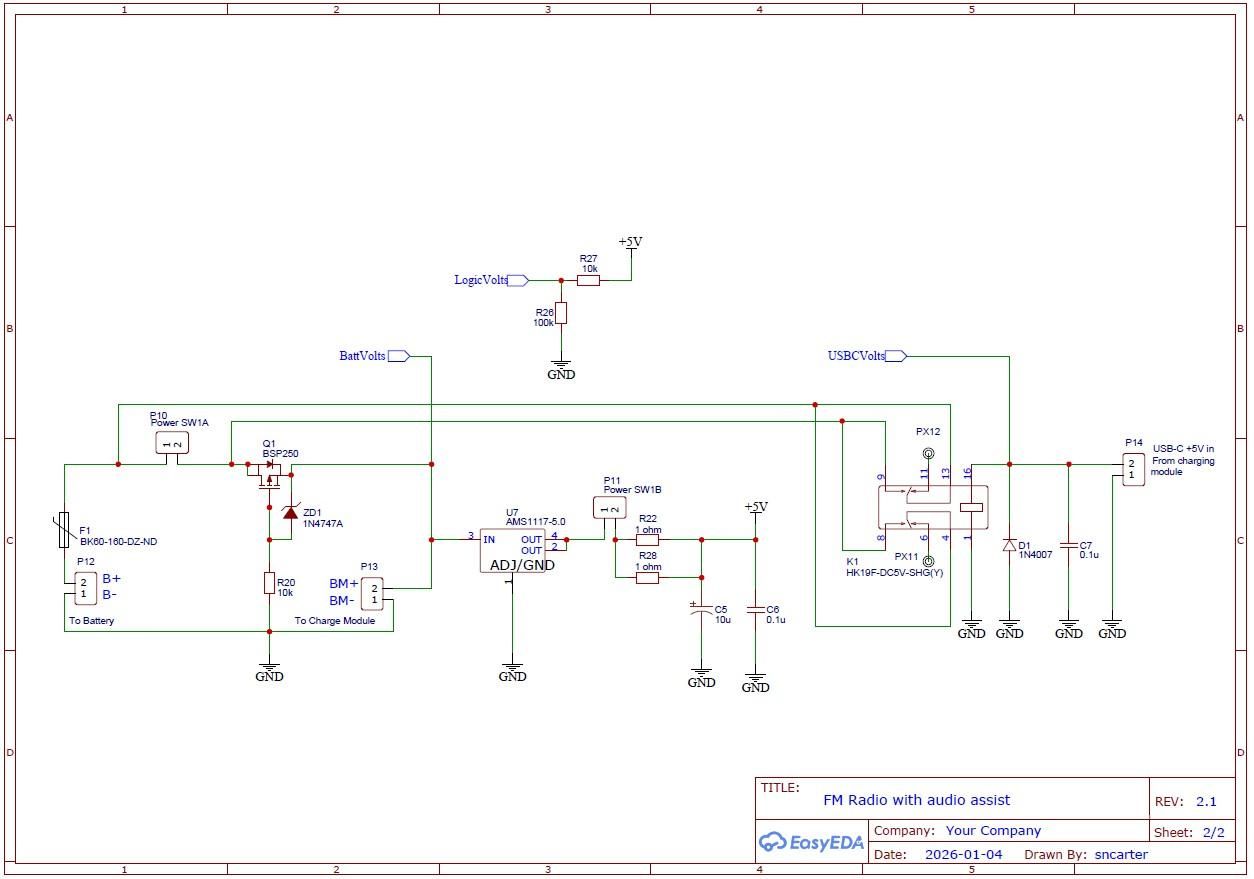This screenshot has height=879, width=1254.
Task: Click the GND symbol below R26
Action: (561, 370)
